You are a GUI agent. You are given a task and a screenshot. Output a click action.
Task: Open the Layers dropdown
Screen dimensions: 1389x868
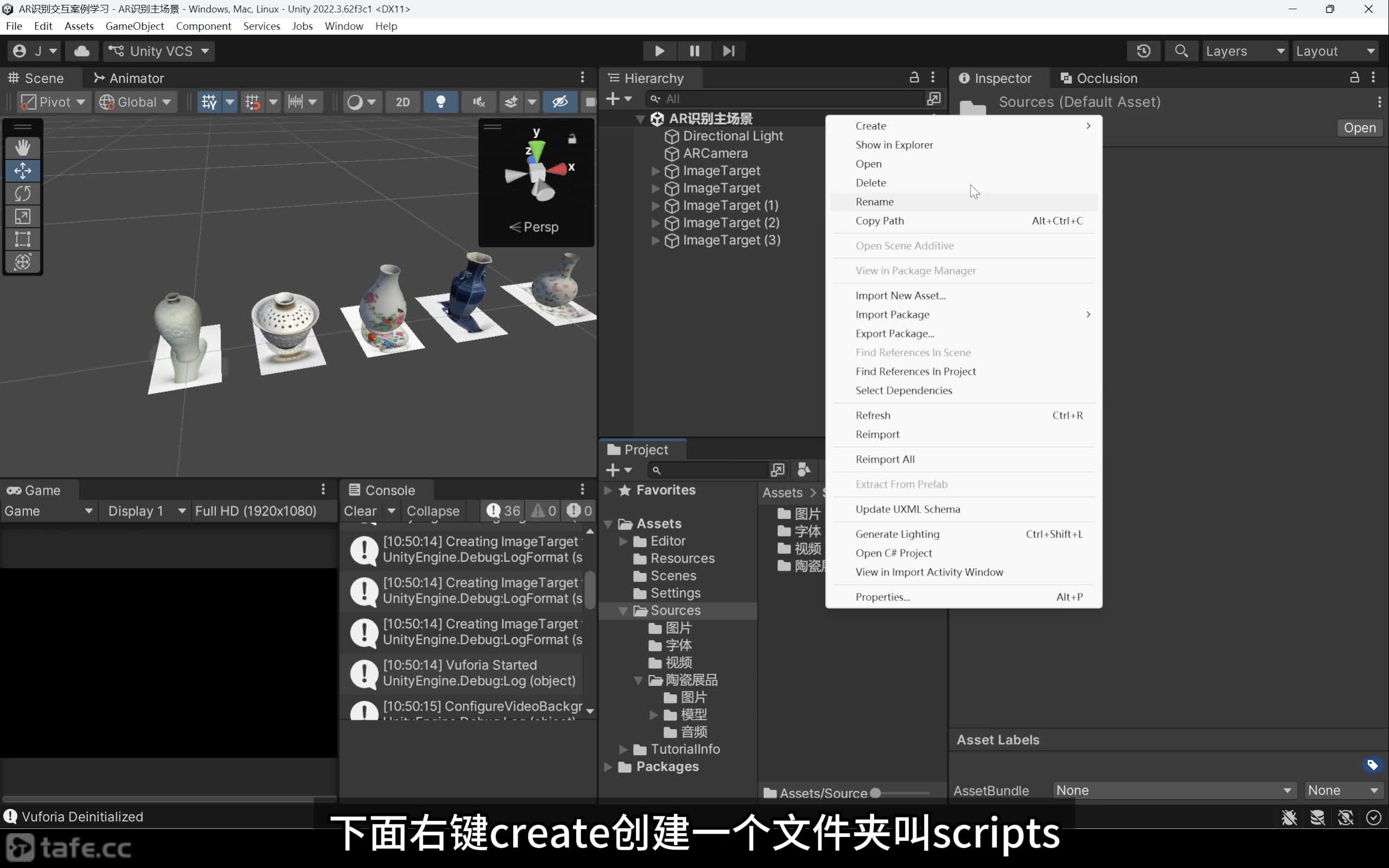tap(1245, 51)
